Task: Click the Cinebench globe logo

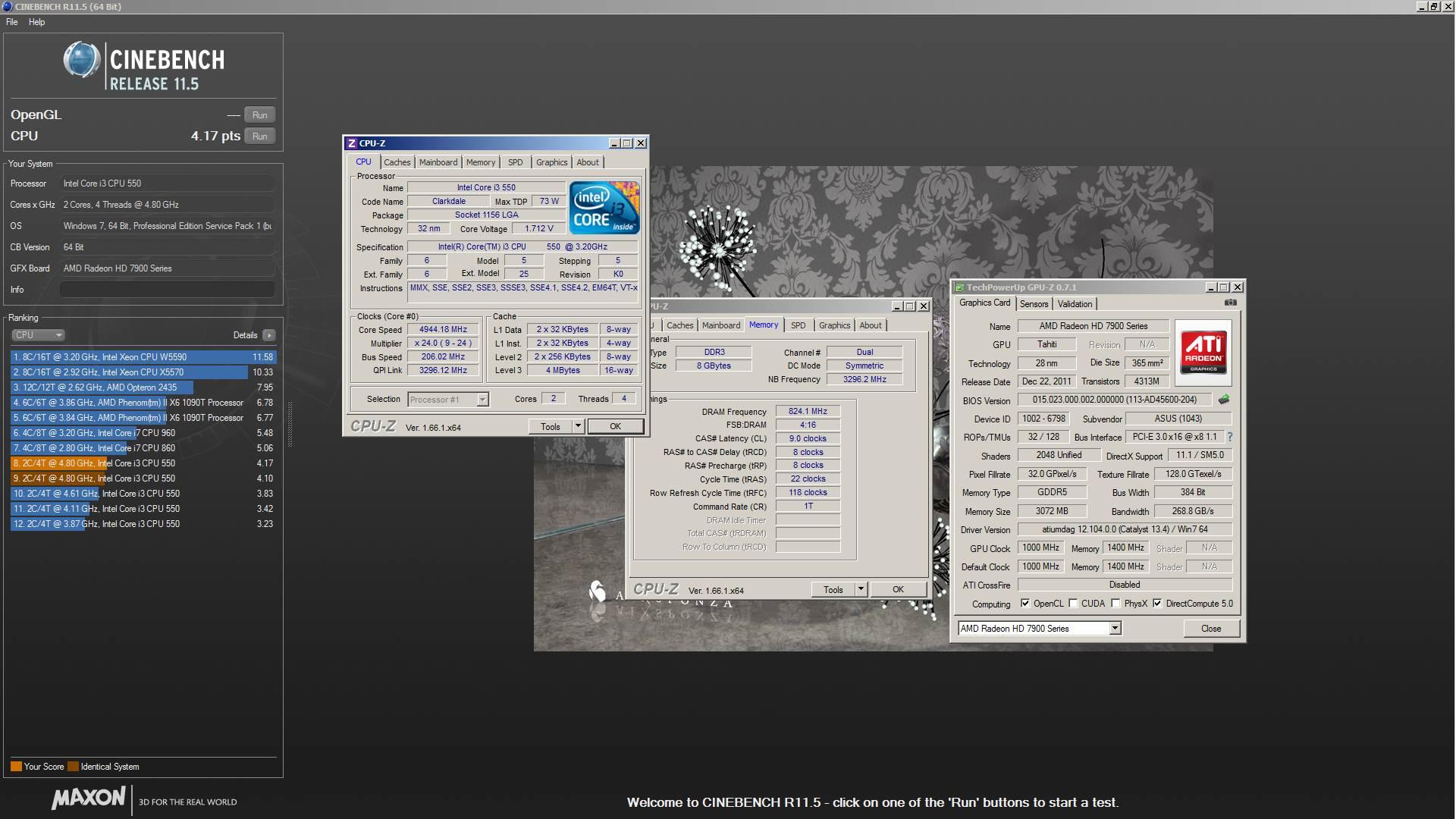Action: coord(82,60)
